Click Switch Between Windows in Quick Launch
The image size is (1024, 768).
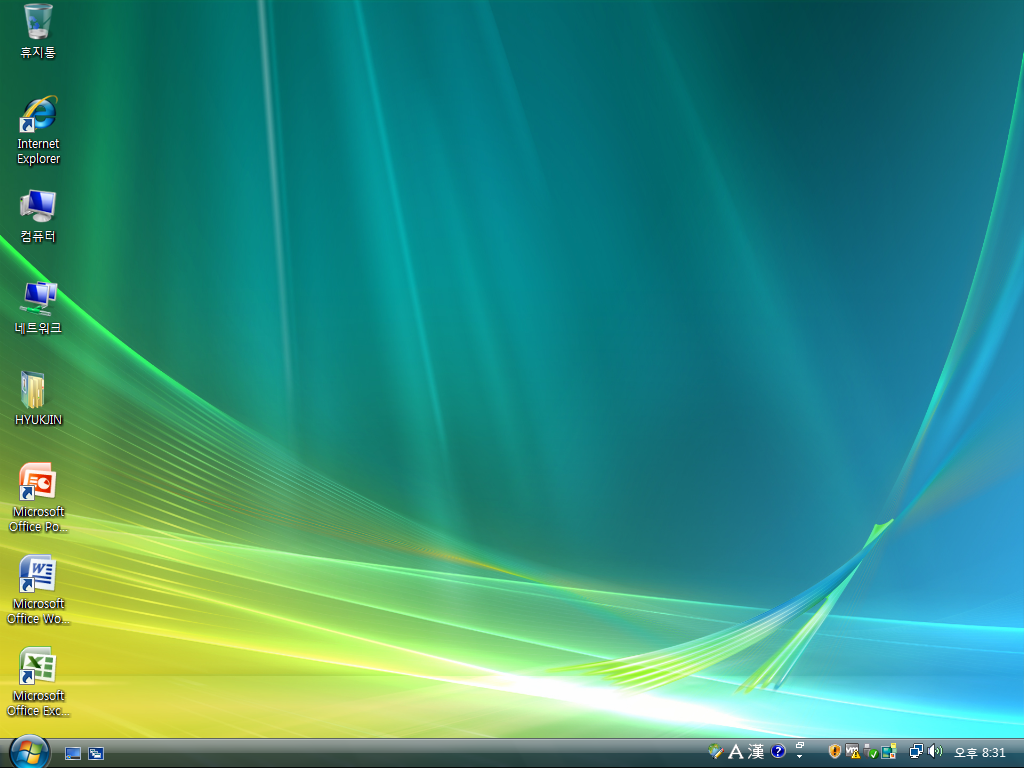point(96,754)
